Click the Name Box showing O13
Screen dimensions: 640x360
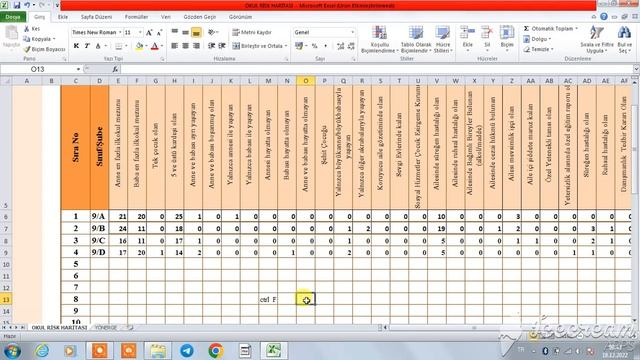tap(38, 69)
